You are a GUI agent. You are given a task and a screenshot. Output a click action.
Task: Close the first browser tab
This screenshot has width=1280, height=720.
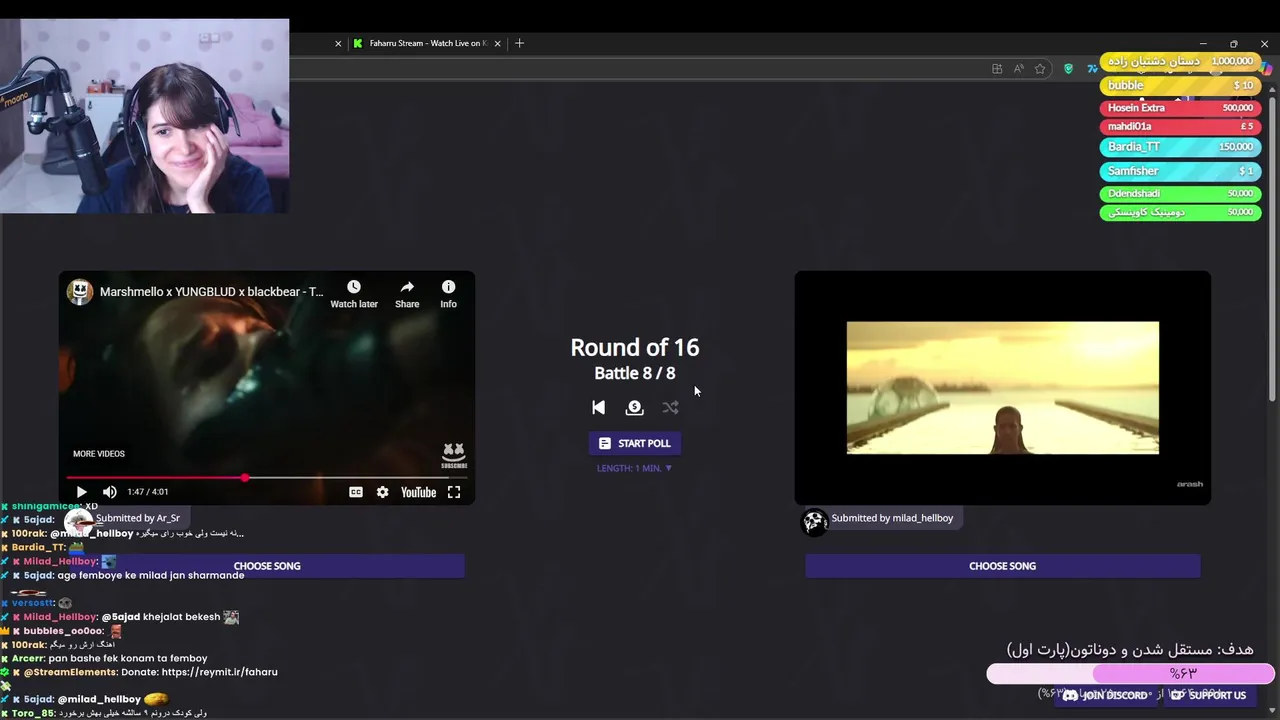point(338,43)
